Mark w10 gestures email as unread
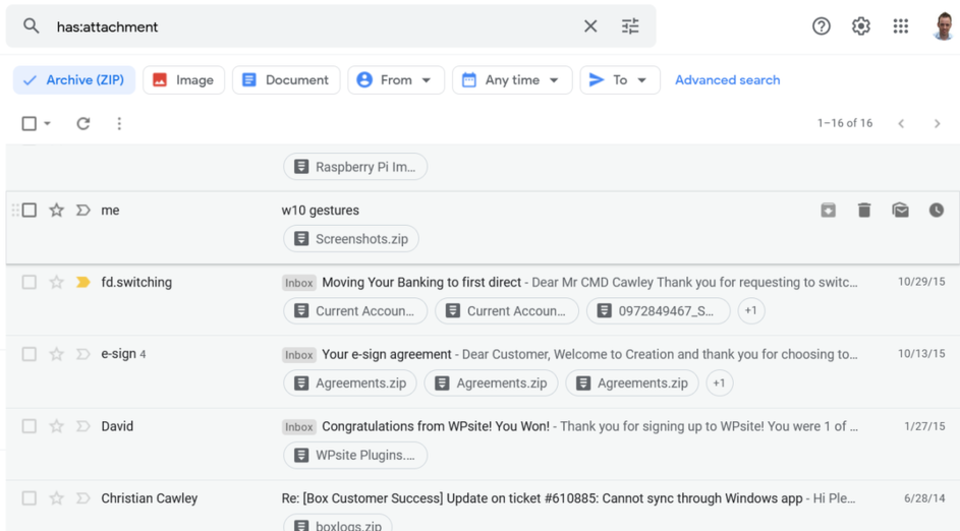 click(x=900, y=210)
